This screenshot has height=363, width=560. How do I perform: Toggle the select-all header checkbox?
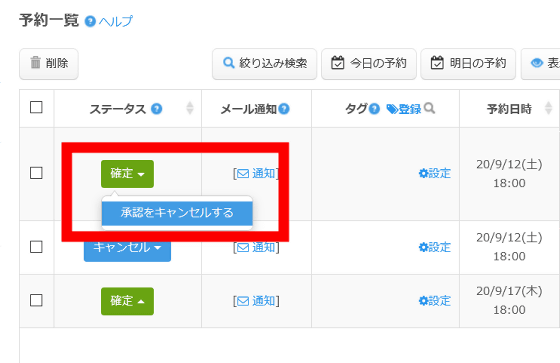tap(36, 107)
